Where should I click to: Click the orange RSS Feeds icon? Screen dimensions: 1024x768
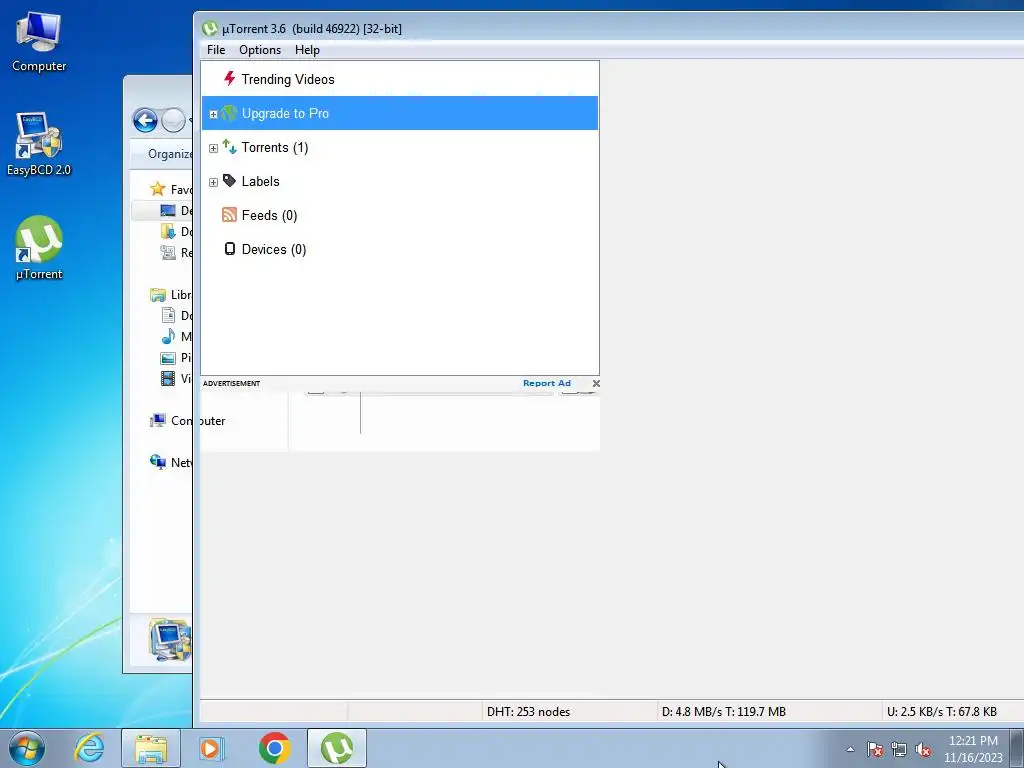tap(229, 215)
